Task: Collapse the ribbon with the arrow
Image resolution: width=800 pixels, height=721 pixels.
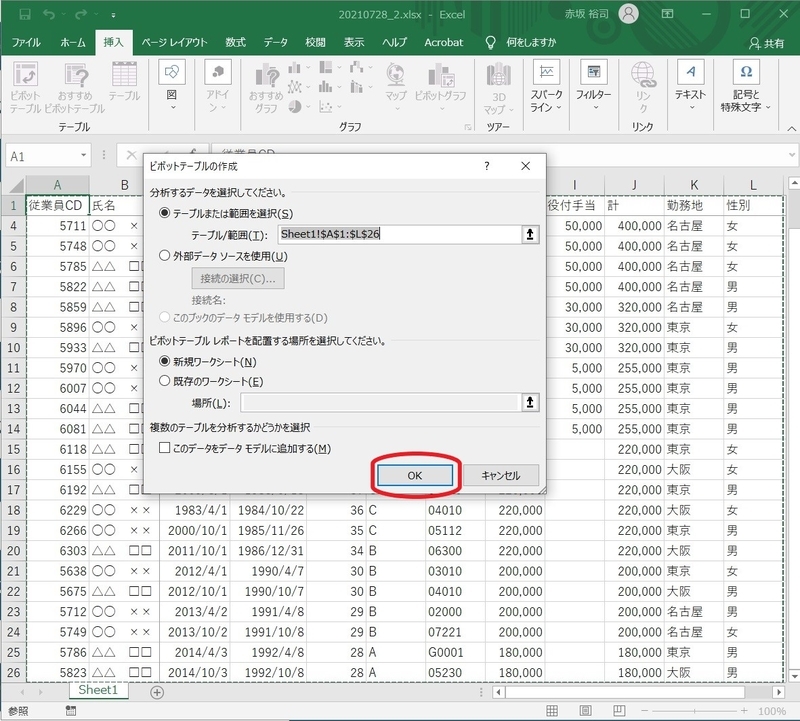Action: (x=791, y=128)
